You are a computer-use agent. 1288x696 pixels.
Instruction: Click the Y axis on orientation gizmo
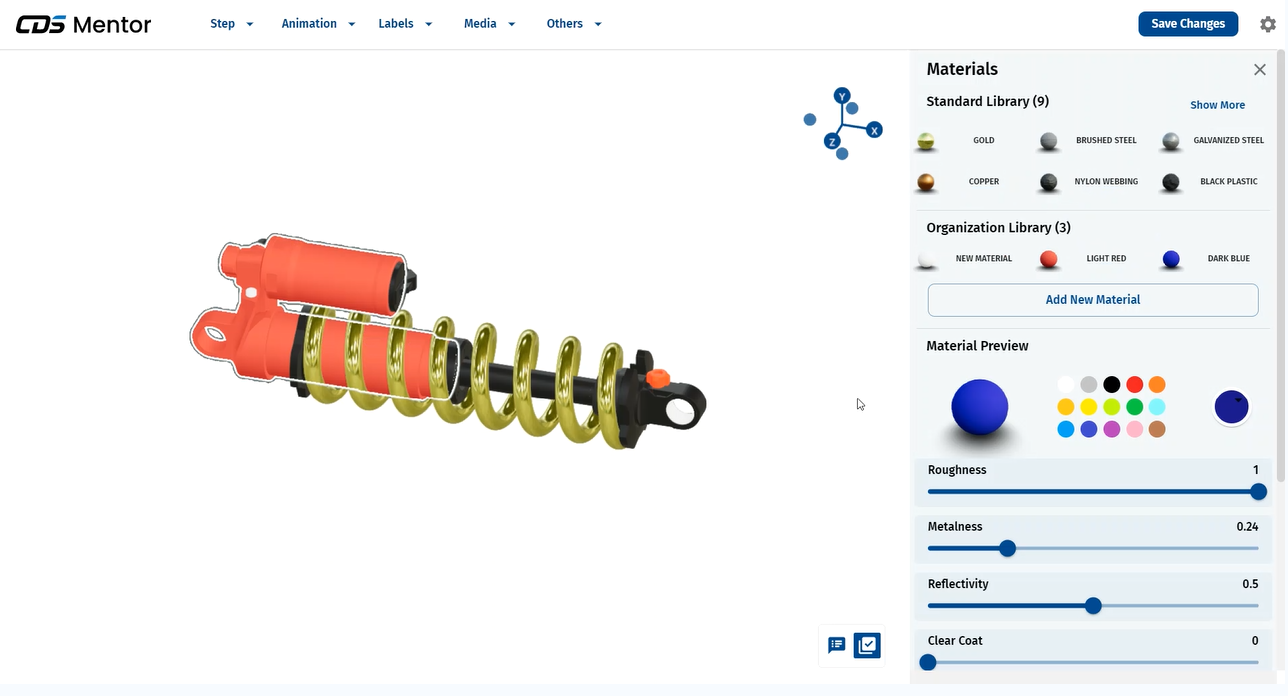coord(842,97)
